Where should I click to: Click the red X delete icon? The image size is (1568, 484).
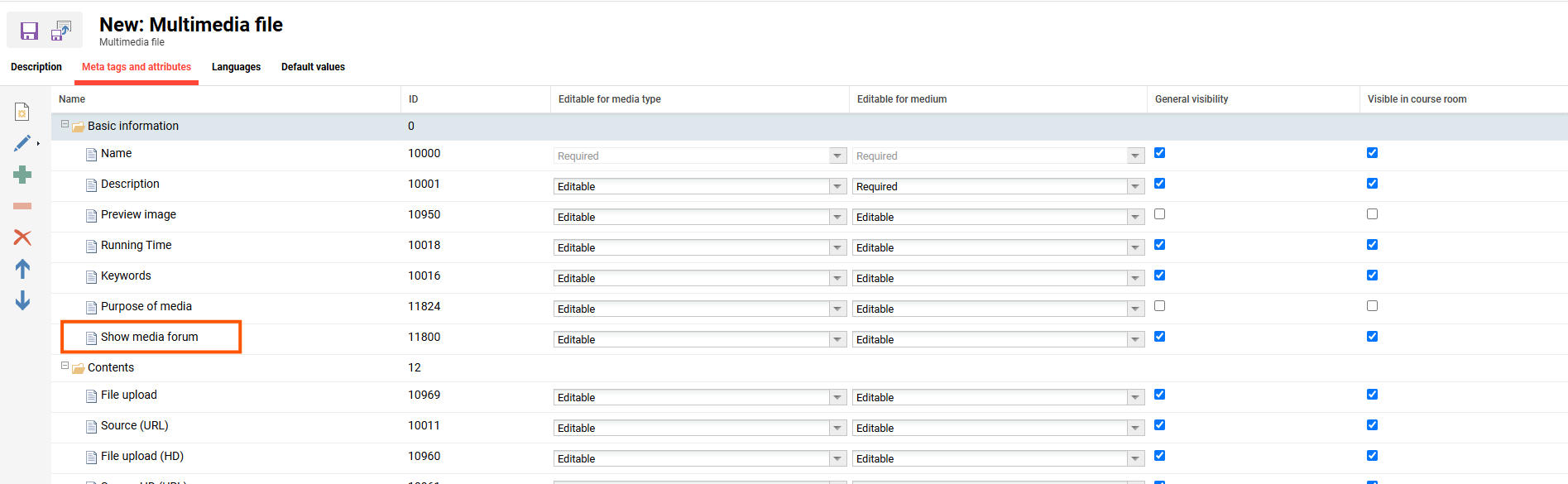click(22, 237)
